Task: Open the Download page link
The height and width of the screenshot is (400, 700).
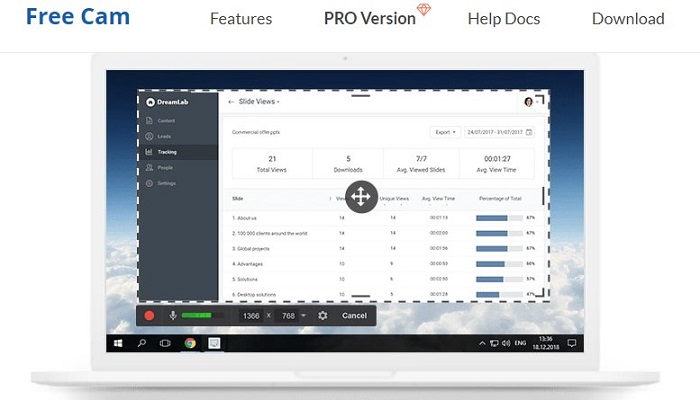Action: (628, 19)
